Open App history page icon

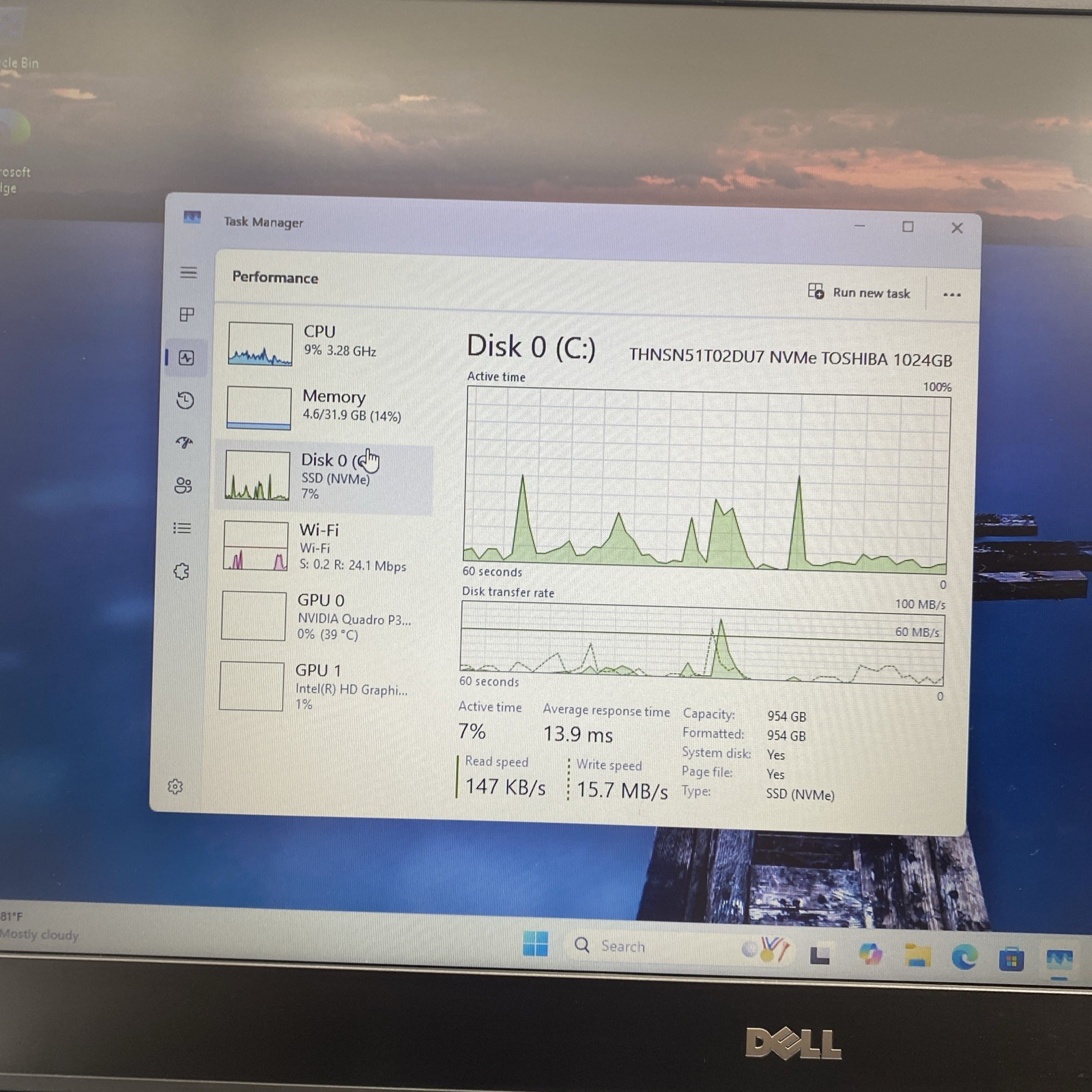pos(185,400)
